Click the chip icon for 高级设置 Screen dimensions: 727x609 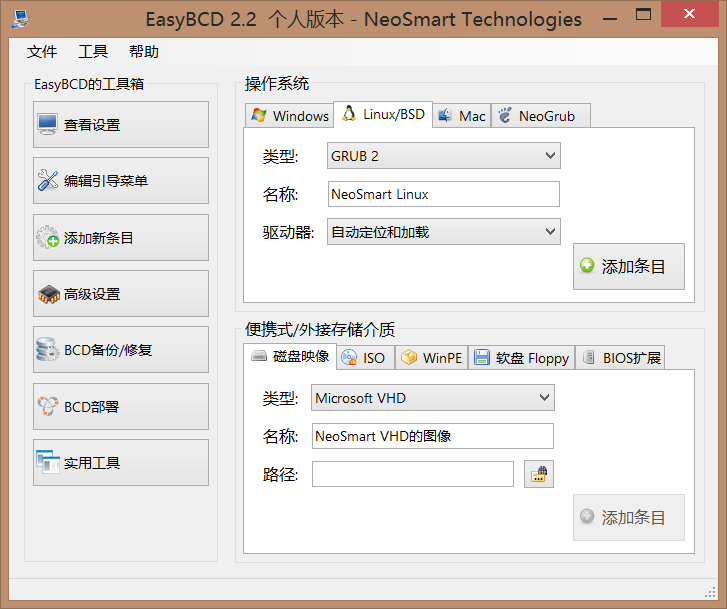pos(49,294)
